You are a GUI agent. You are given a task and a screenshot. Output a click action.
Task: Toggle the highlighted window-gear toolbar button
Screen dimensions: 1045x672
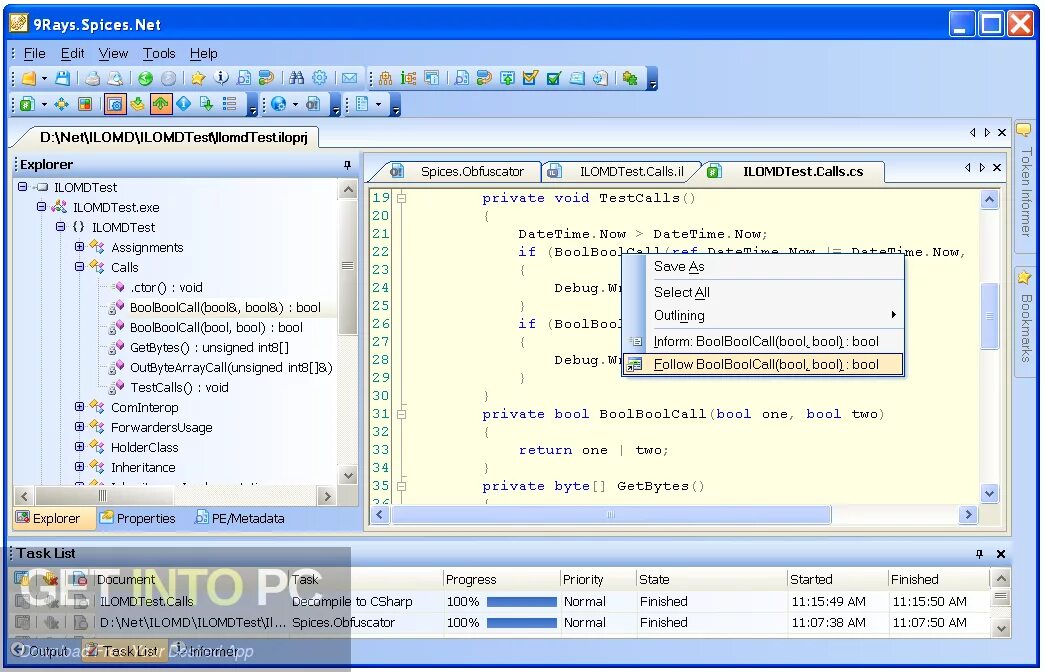pyautogui.click(x=115, y=104)
